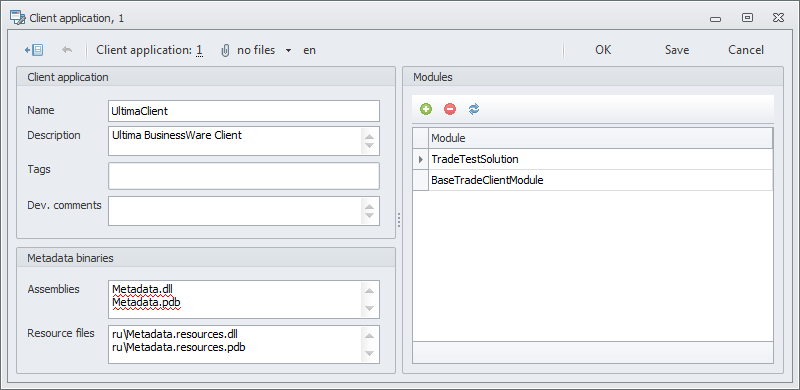Close the Client application window

pyautogui.click(x=779, y=18)
